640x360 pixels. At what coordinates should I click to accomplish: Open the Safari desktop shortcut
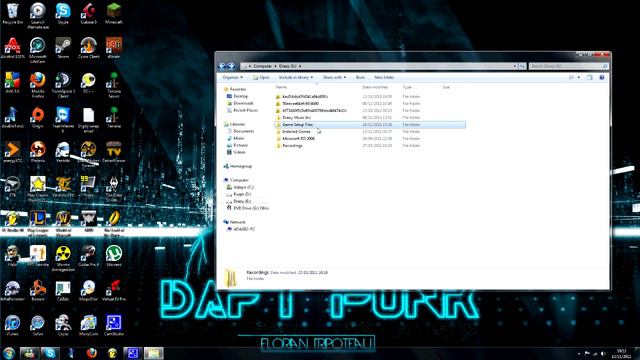[x=38, y=325]
